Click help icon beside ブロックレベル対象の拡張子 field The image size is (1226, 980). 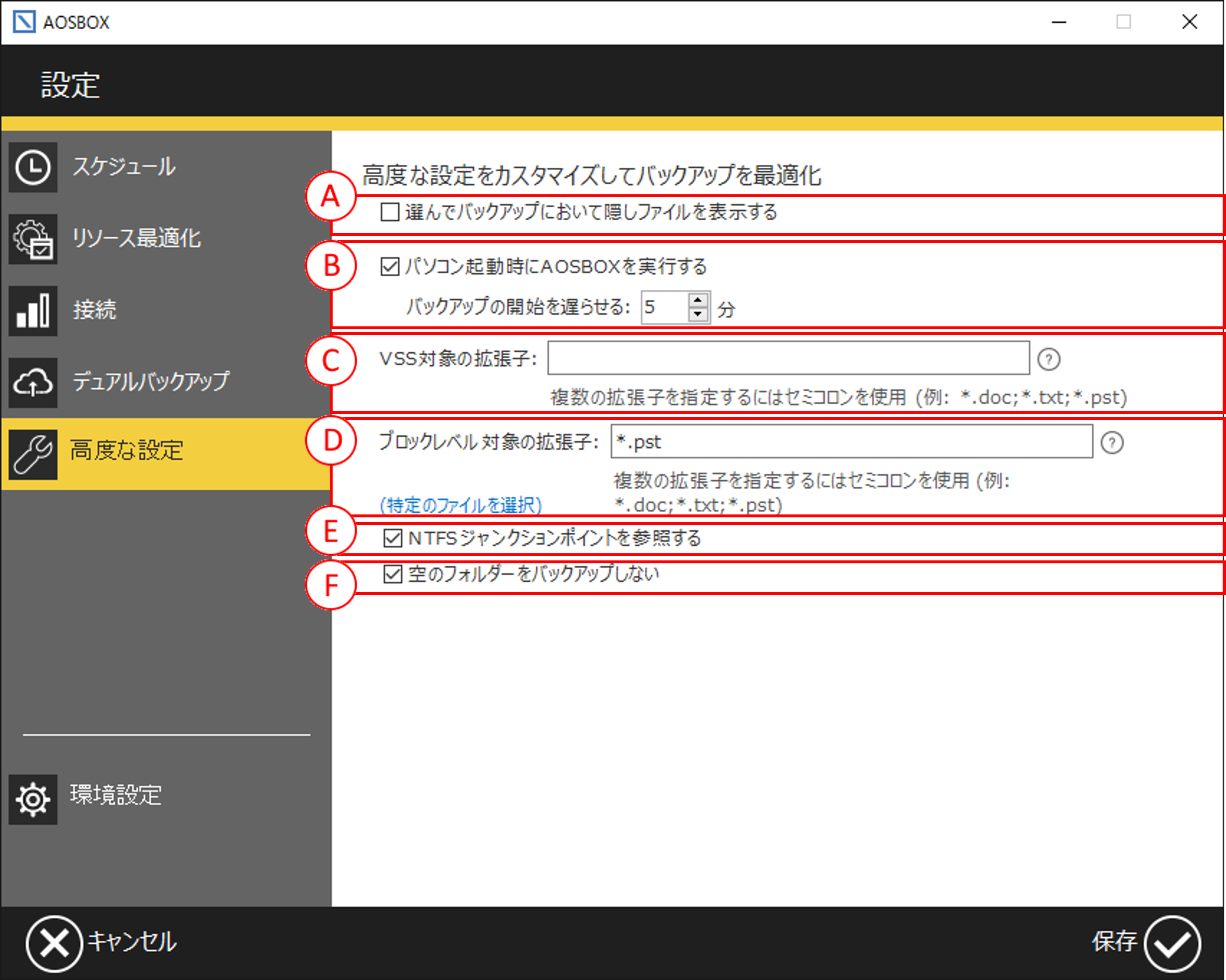(x=1112, y=443)
